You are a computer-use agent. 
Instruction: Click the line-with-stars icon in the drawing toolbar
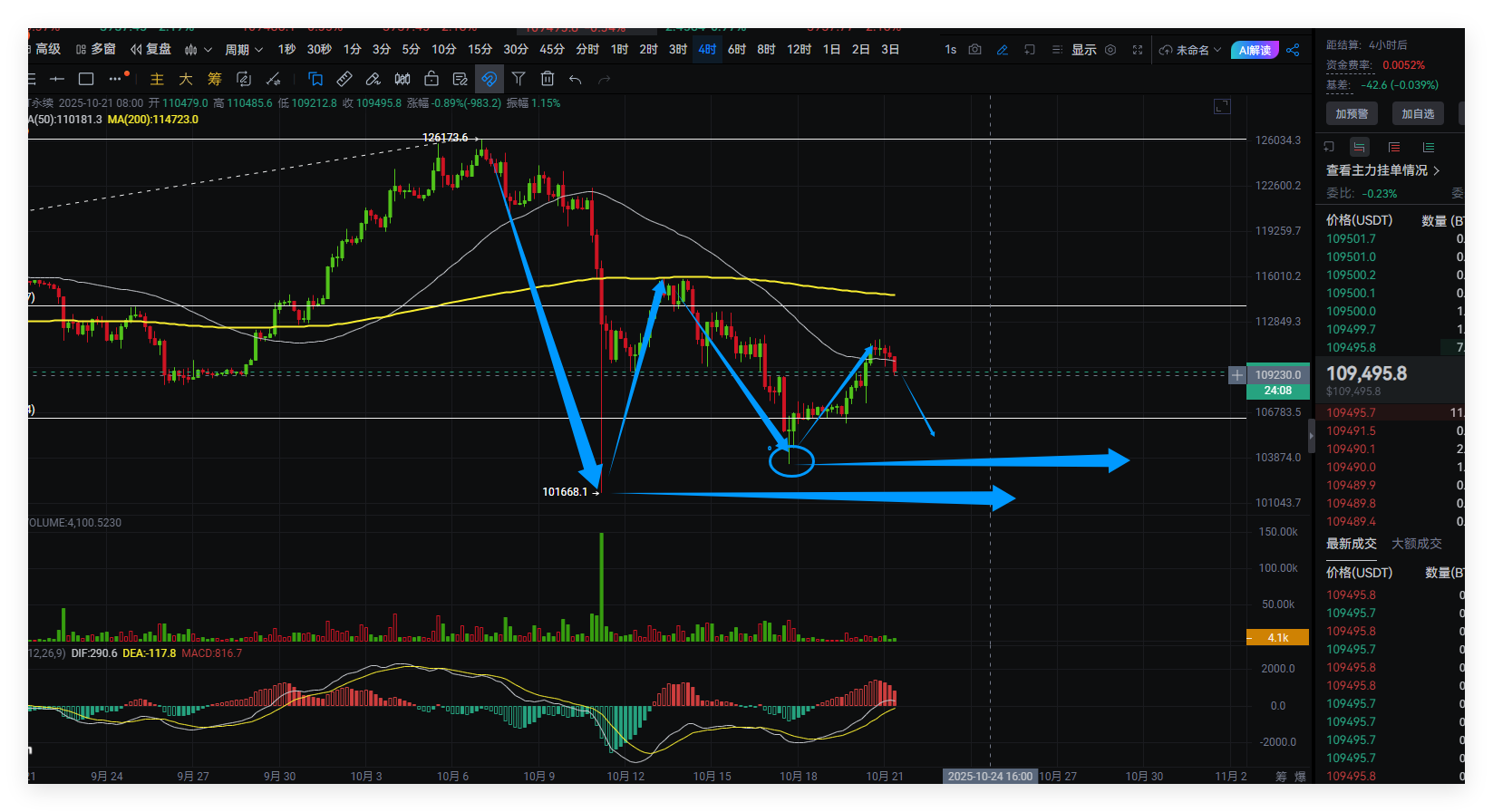click(x=272, y=79)
